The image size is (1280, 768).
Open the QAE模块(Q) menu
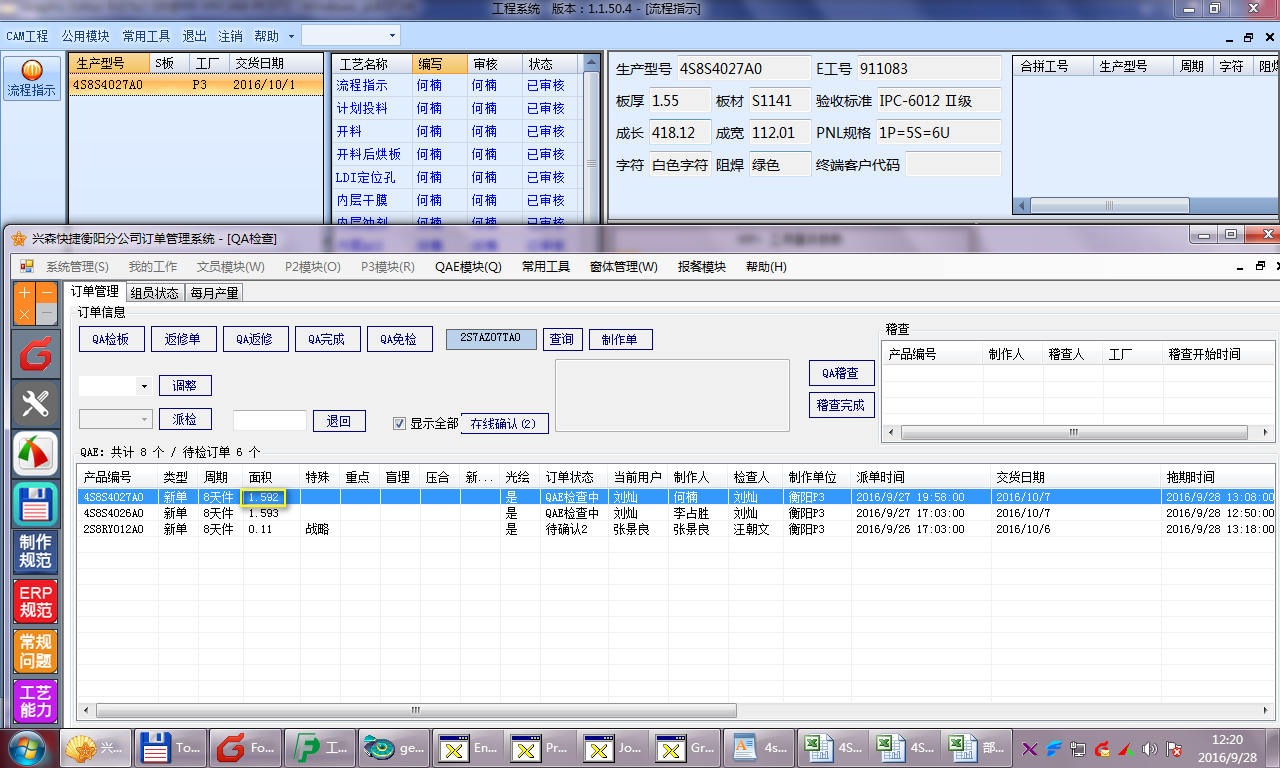[x=468, y=267]
